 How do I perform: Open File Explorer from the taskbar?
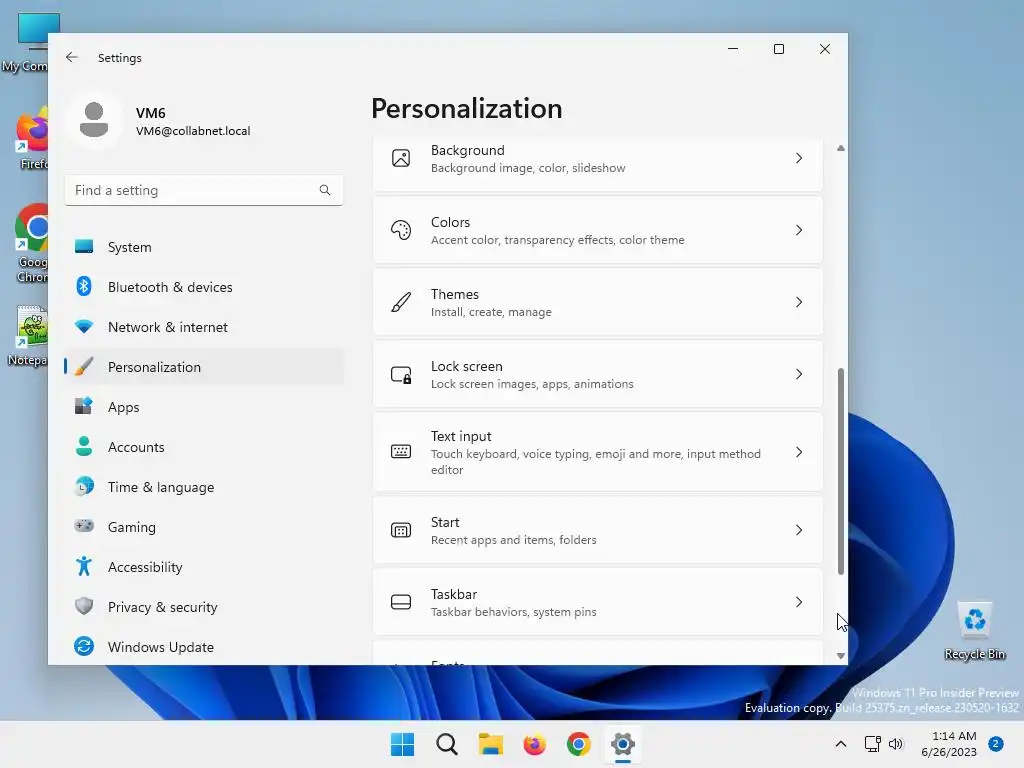[490, 744]
